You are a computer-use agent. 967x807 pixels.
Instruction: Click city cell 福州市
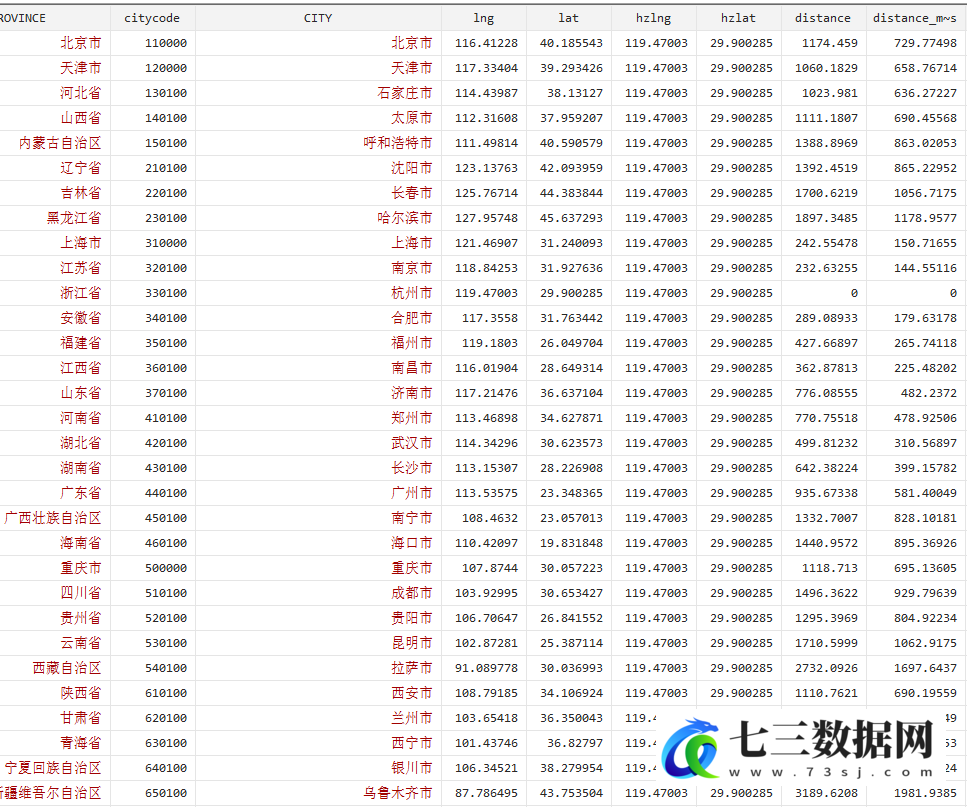point(412,343)
